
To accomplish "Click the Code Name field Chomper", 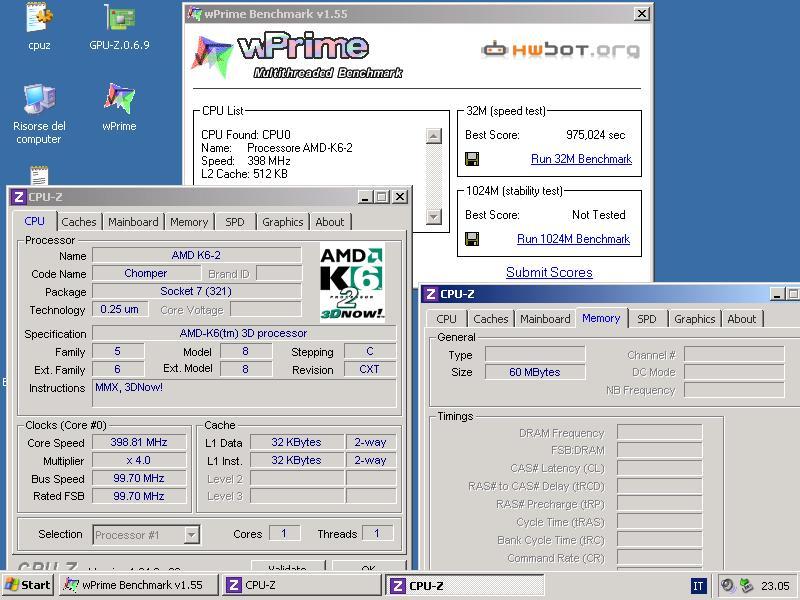I will [146, 273].
